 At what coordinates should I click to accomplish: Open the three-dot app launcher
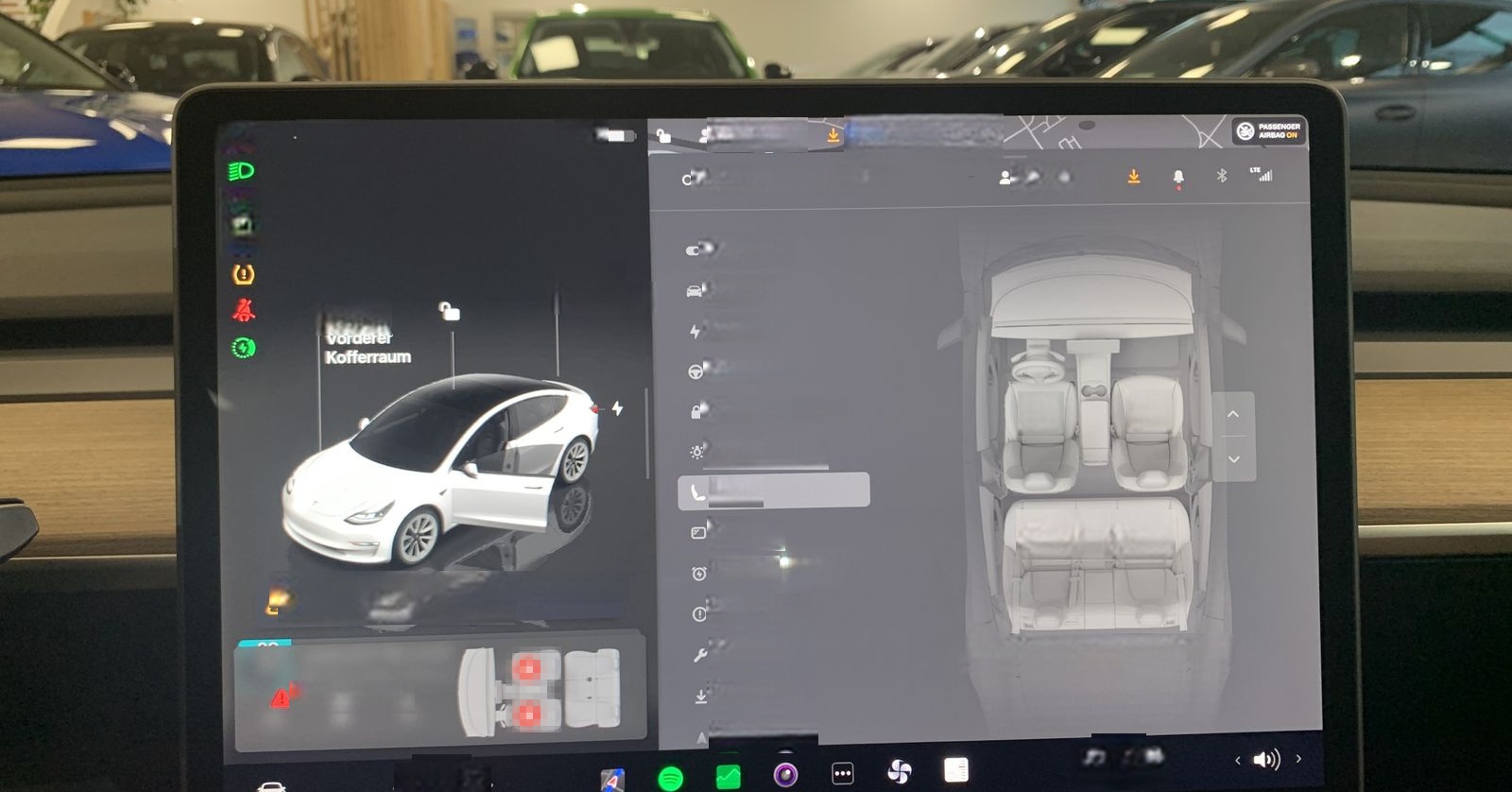pos(843,773)
